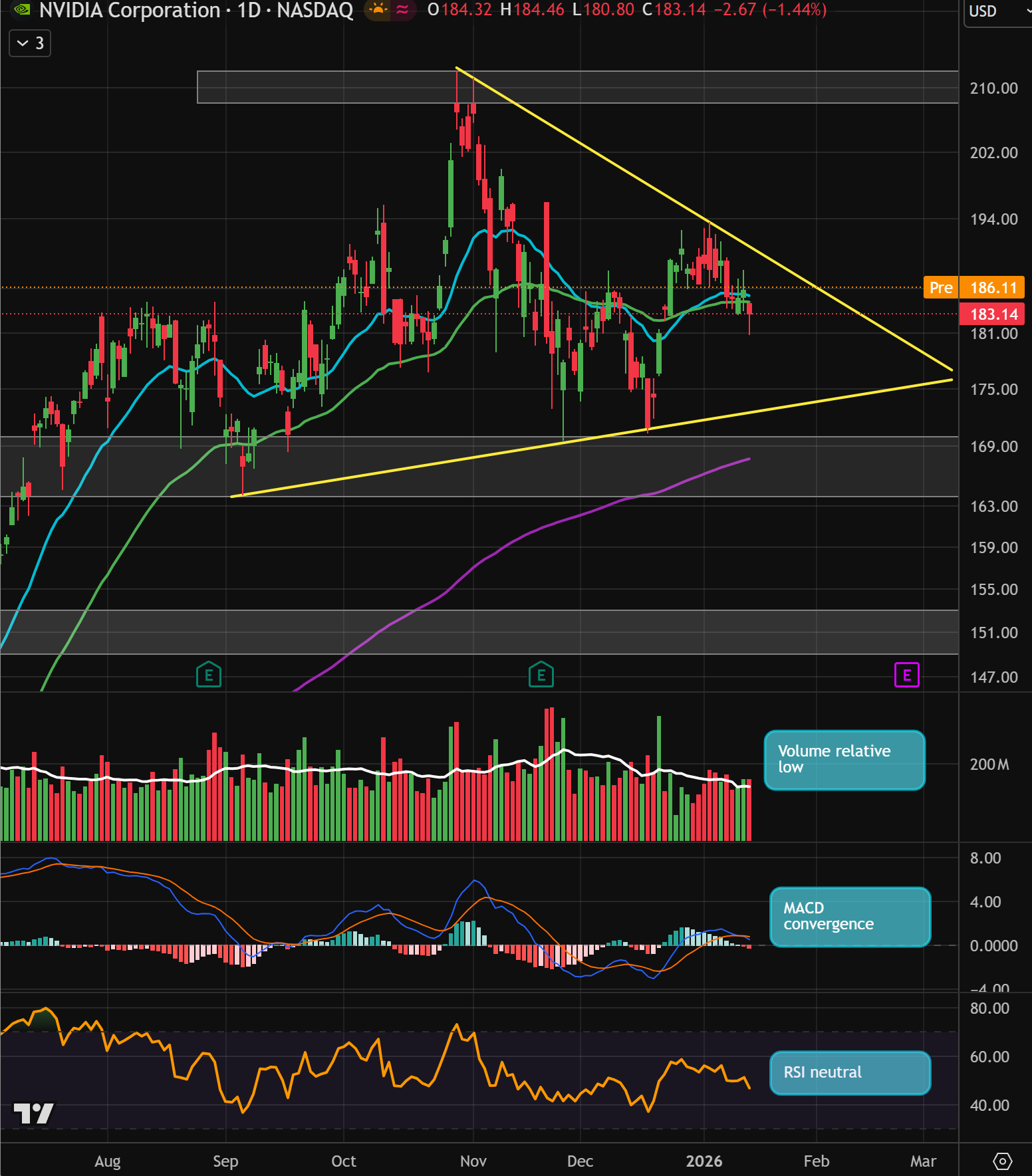
Task: Click the −2.67 (−1.44%) change value
Action: tap(770, 10)
